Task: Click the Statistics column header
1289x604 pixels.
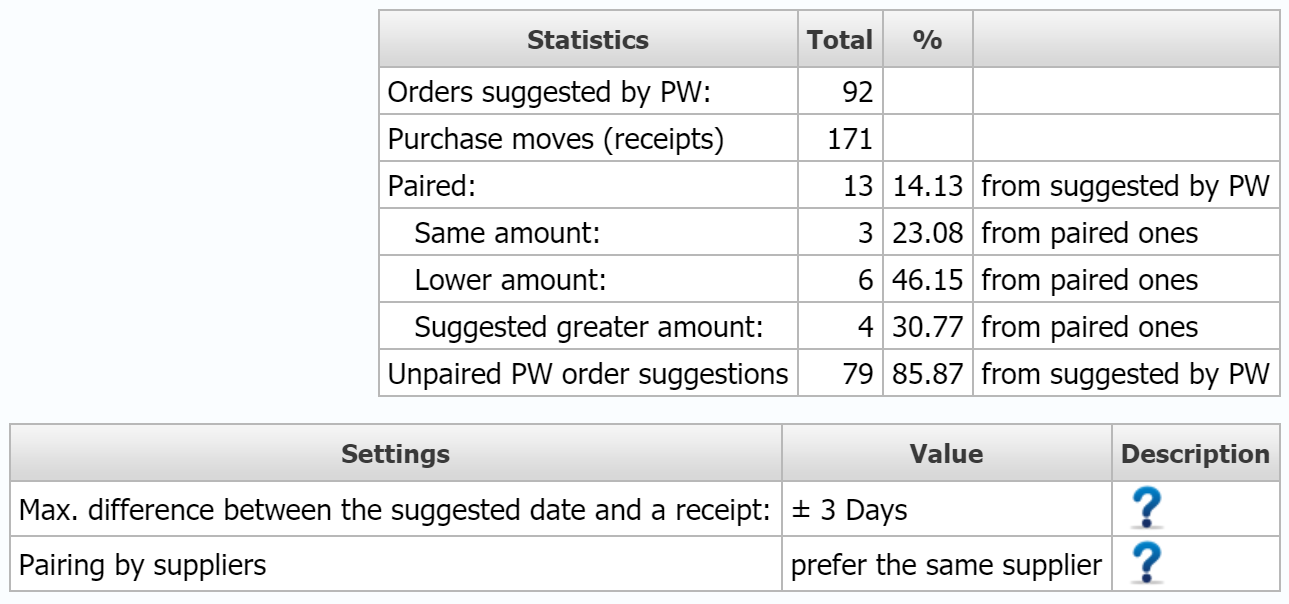Action: (x=587, y=40)
